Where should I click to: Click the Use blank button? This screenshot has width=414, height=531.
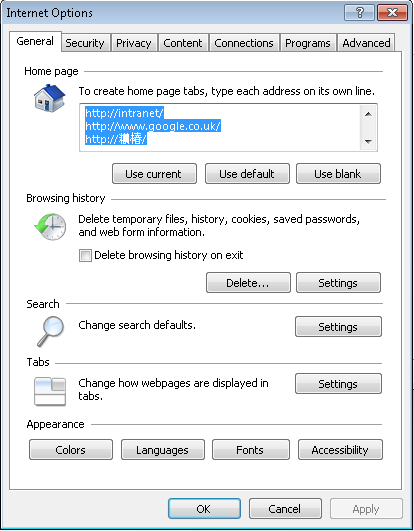(338, 174)
